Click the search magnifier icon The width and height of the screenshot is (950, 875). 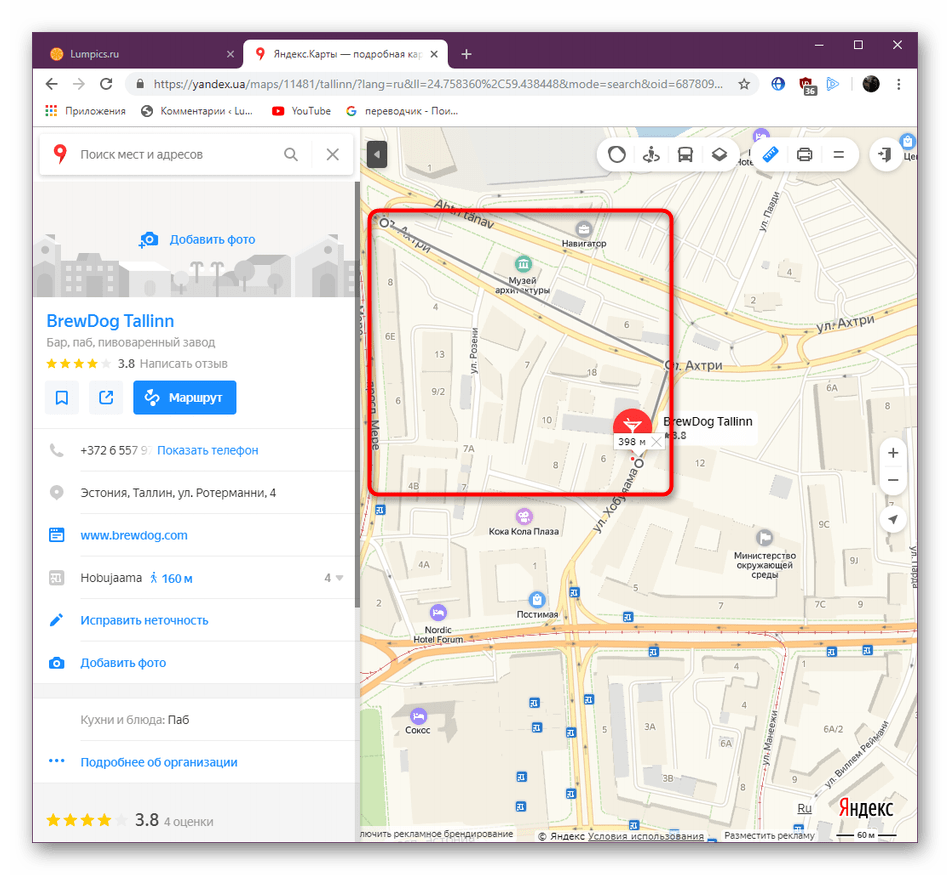click(291, 155)
